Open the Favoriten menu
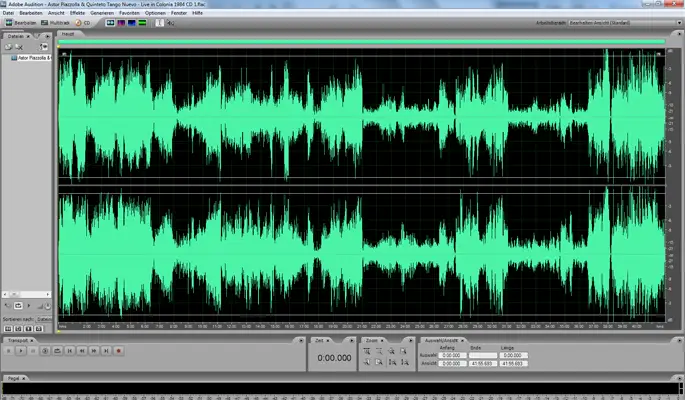The height and width of the screenshot is (400, 685). 129,13
